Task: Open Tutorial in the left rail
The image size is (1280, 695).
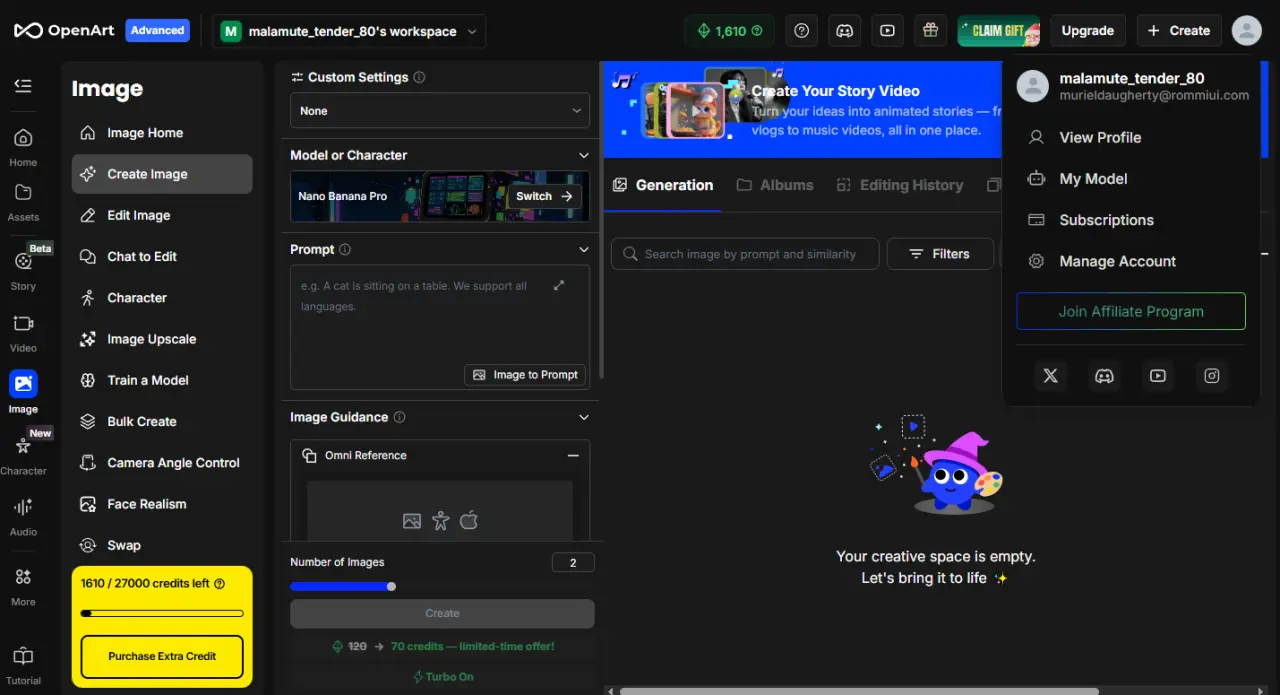Action: (23, 665)
